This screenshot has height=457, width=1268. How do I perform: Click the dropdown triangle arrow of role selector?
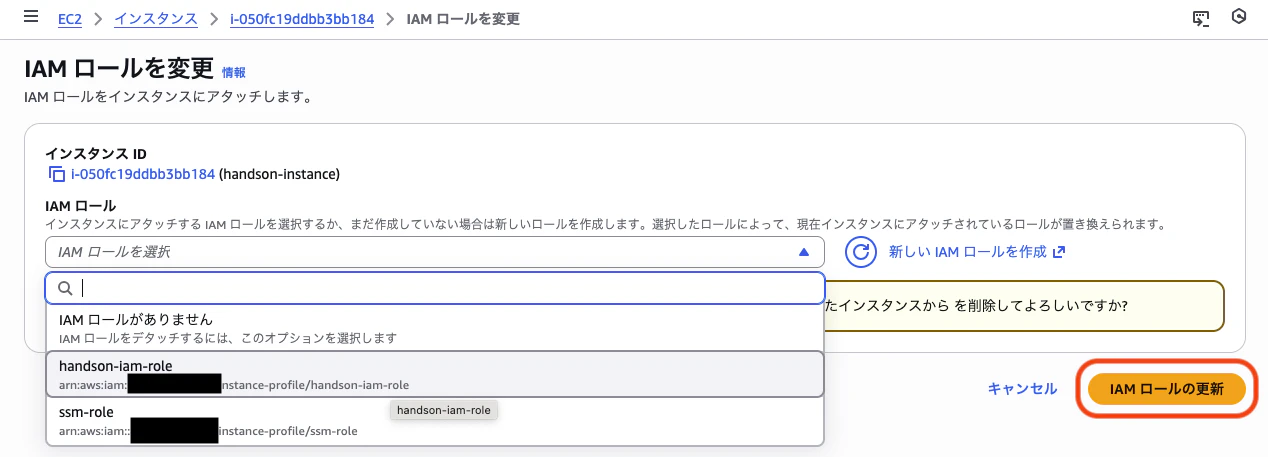804,252
